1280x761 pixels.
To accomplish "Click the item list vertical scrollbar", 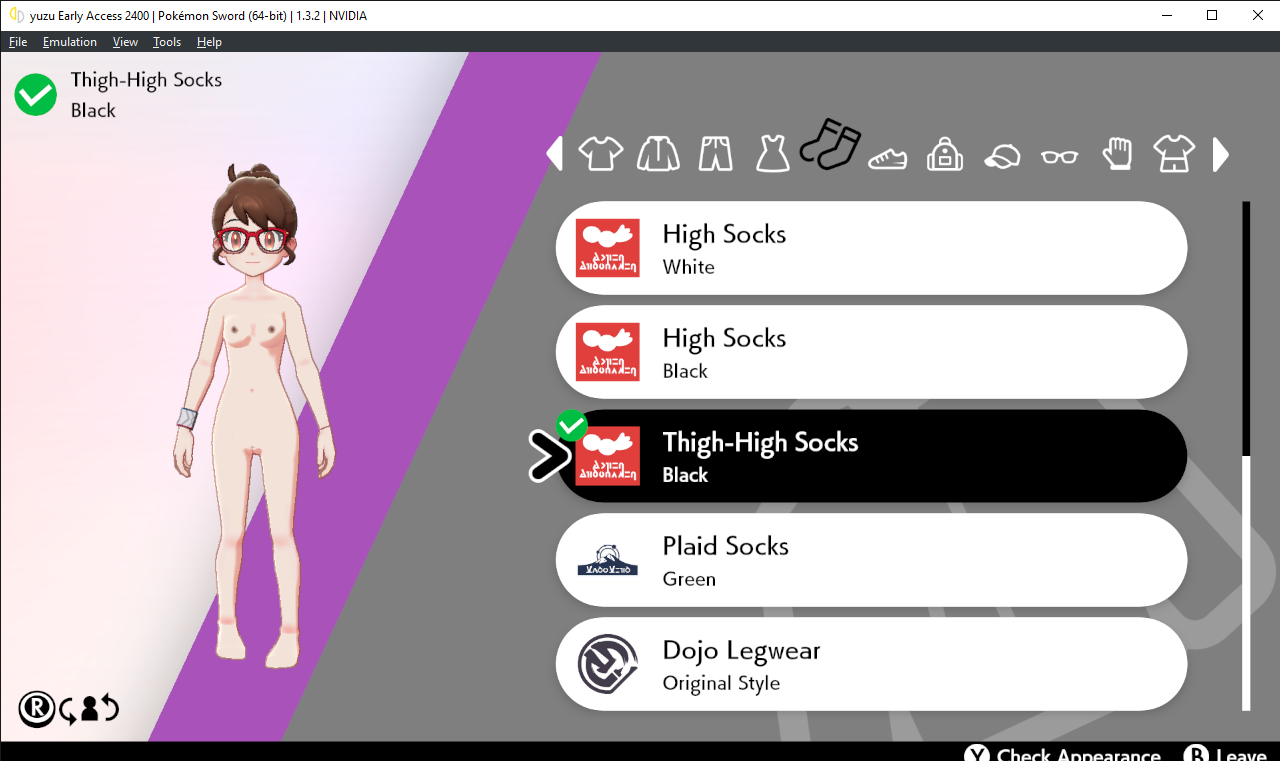I will (x=1246, y=456).
